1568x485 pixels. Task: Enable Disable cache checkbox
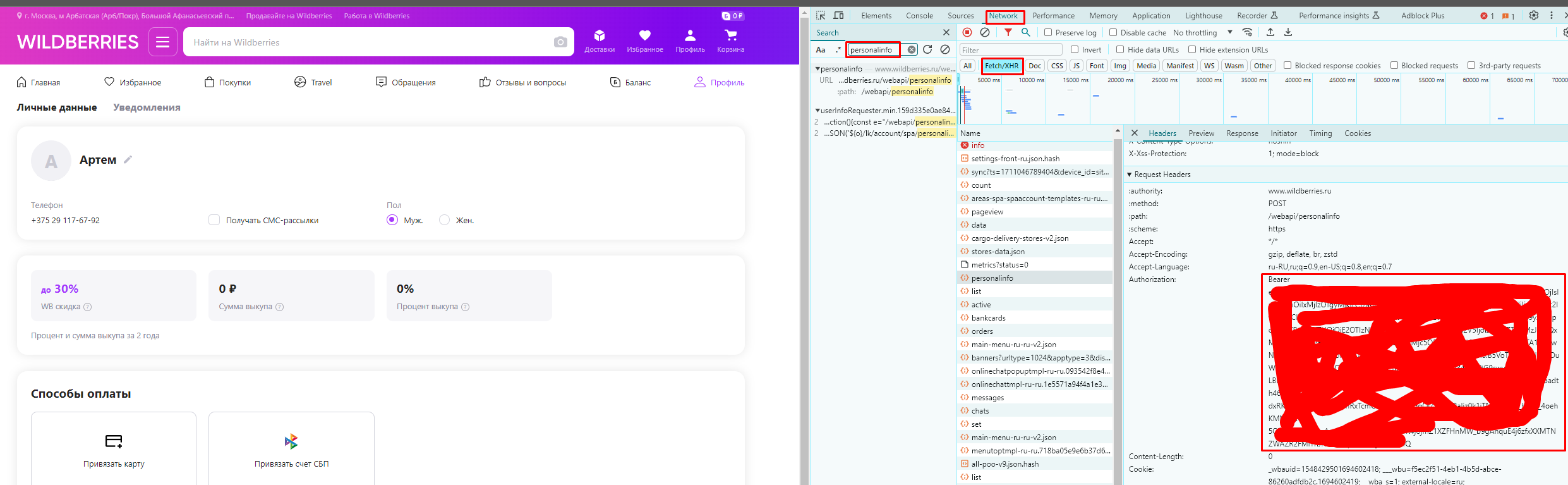1113,32
